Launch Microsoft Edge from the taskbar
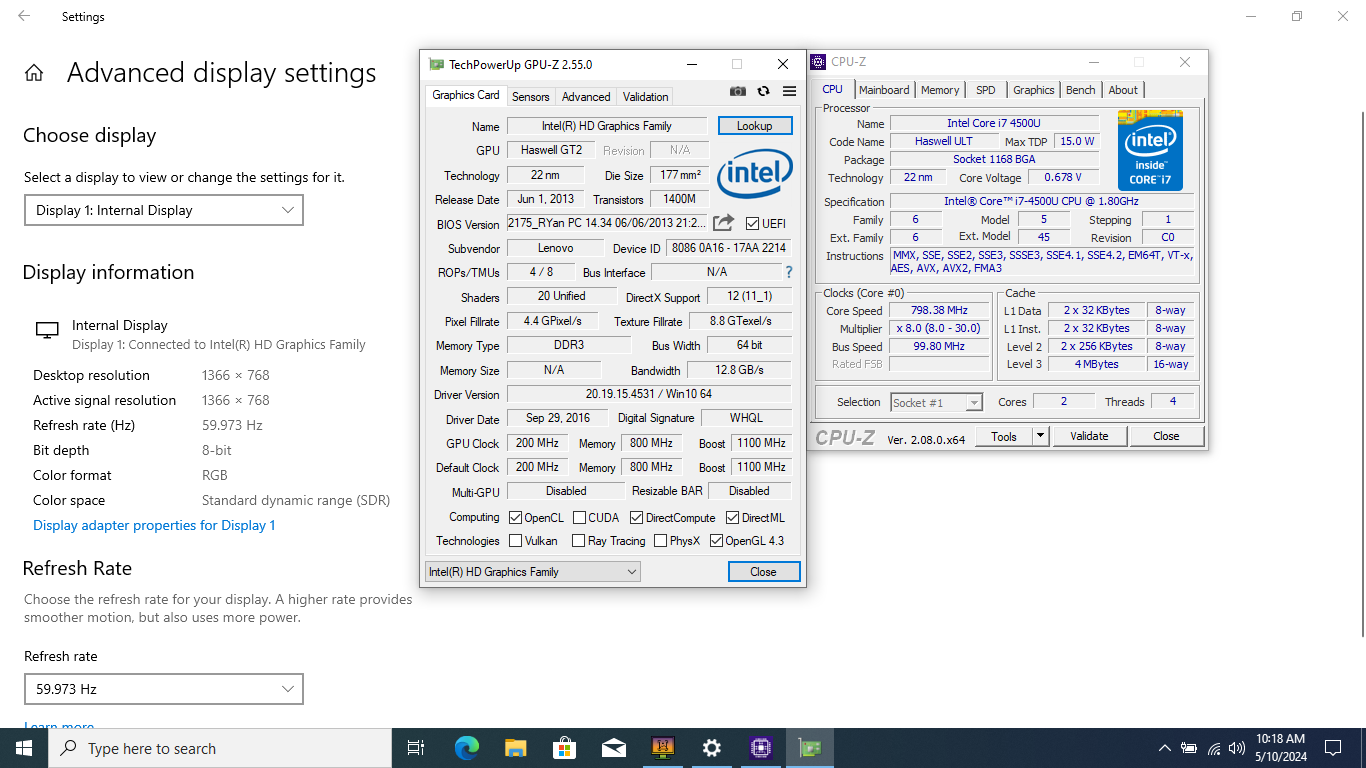The width and height of the screenshot is (1366, 768). (466, 748)
